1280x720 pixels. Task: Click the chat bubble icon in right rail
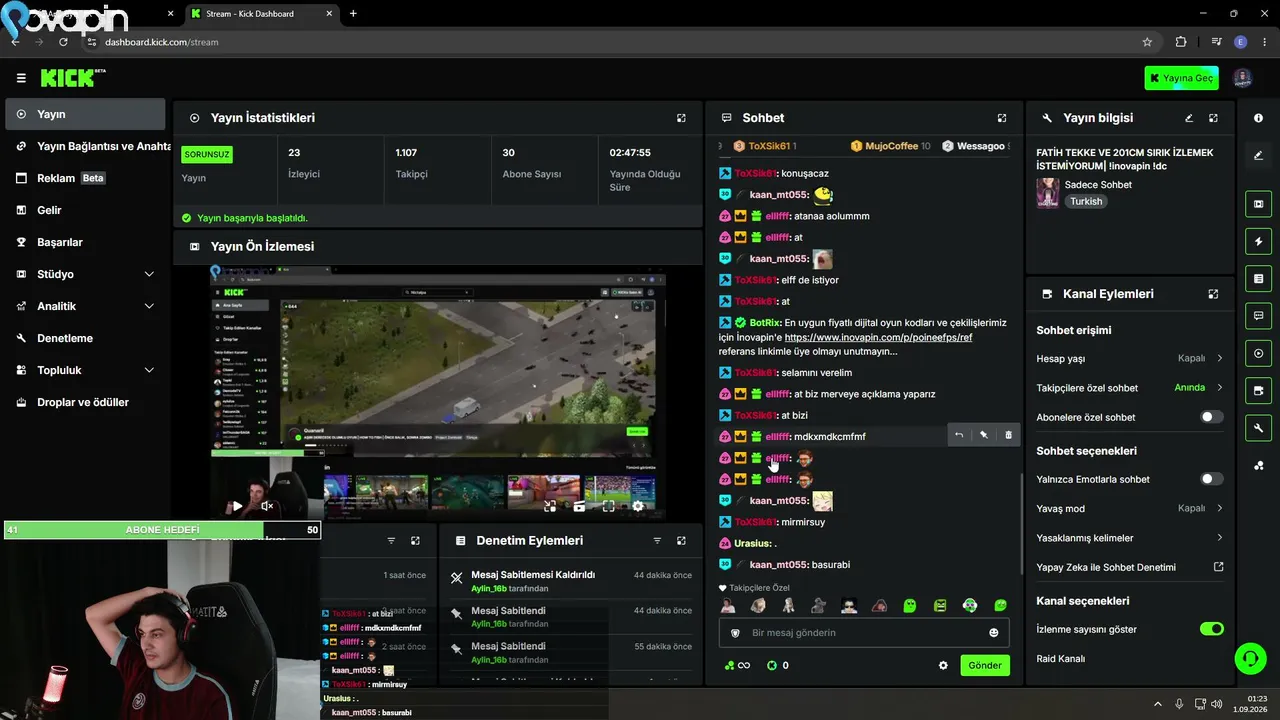point(1258,316)
